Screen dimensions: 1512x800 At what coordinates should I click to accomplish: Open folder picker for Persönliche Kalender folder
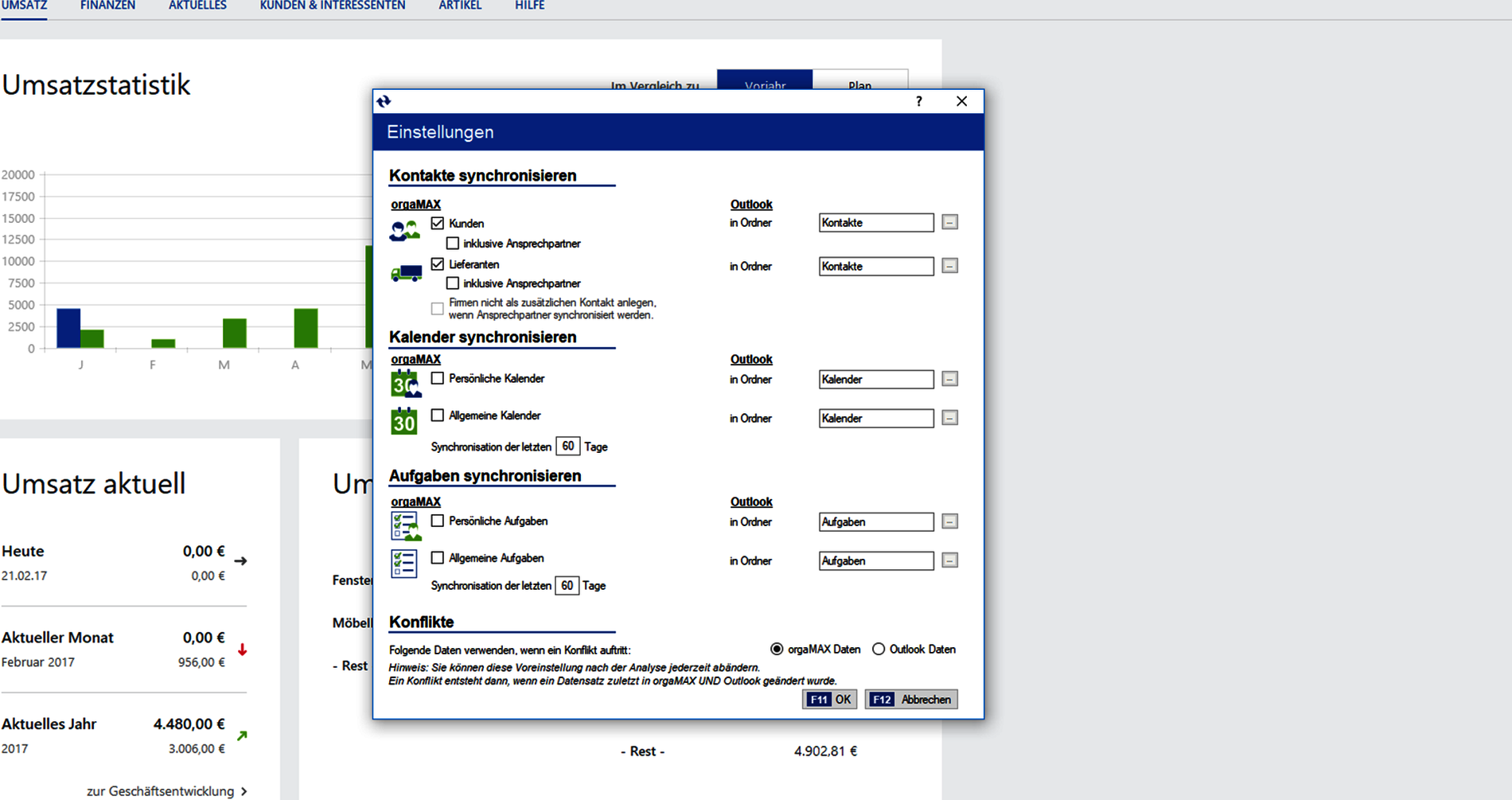[949, 379]
